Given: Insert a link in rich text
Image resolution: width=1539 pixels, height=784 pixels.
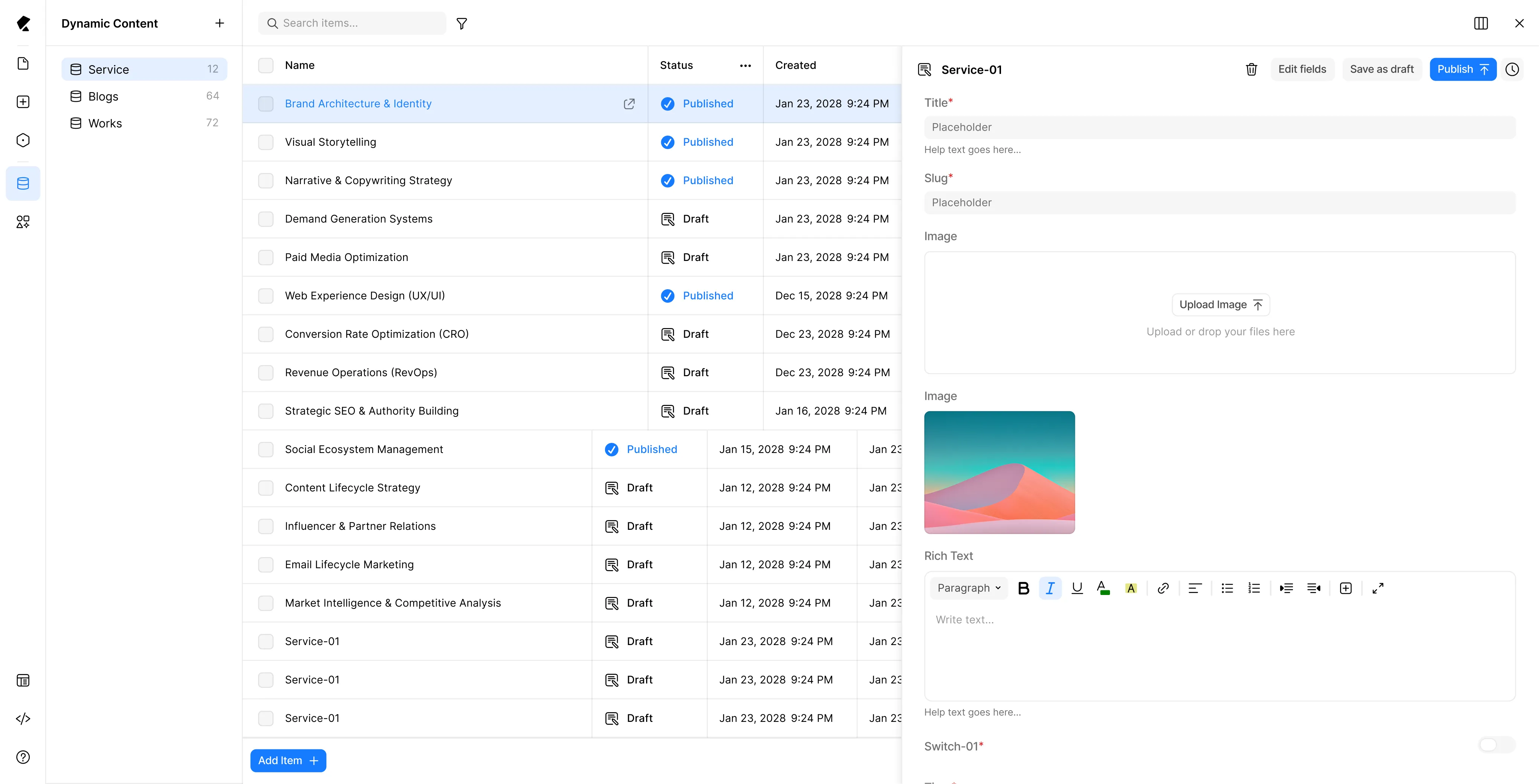Looking at the screenshot, I should pyautogui.click(x=1163, y=588).
